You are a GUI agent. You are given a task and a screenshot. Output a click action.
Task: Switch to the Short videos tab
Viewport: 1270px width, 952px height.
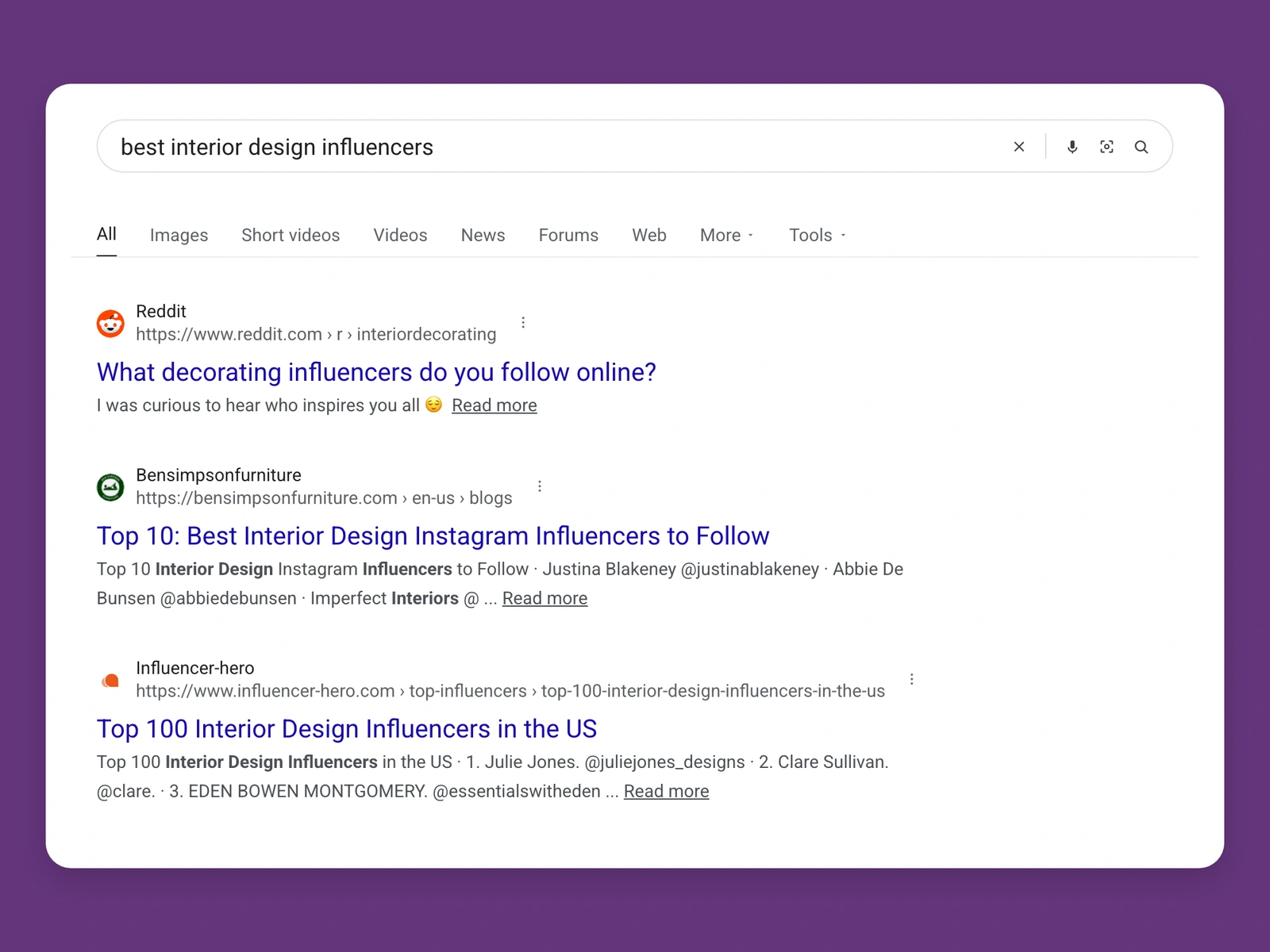click(291, 236)
